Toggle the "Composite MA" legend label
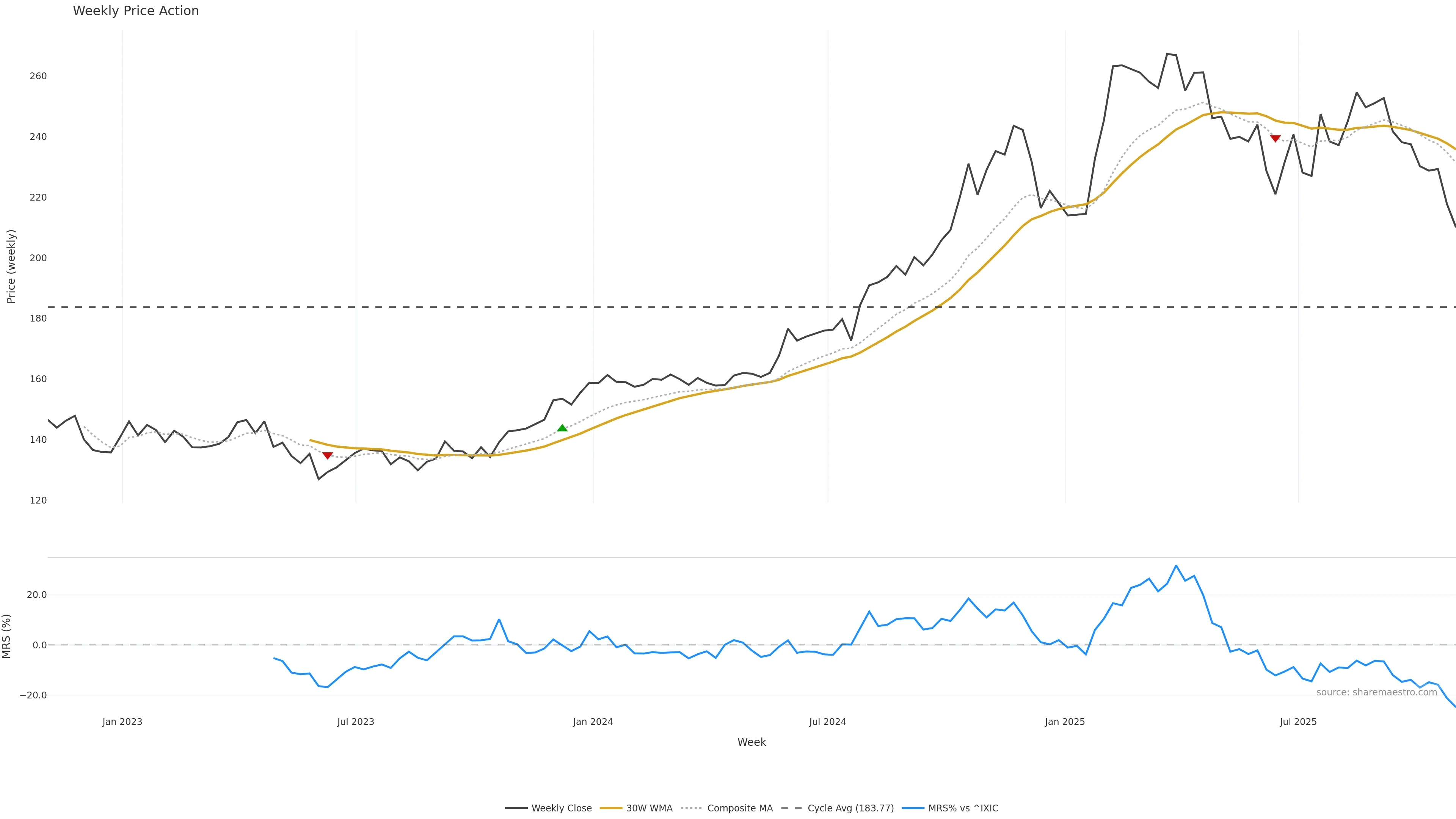Screen dimensions: 1456x819 (x=739, y=808)
